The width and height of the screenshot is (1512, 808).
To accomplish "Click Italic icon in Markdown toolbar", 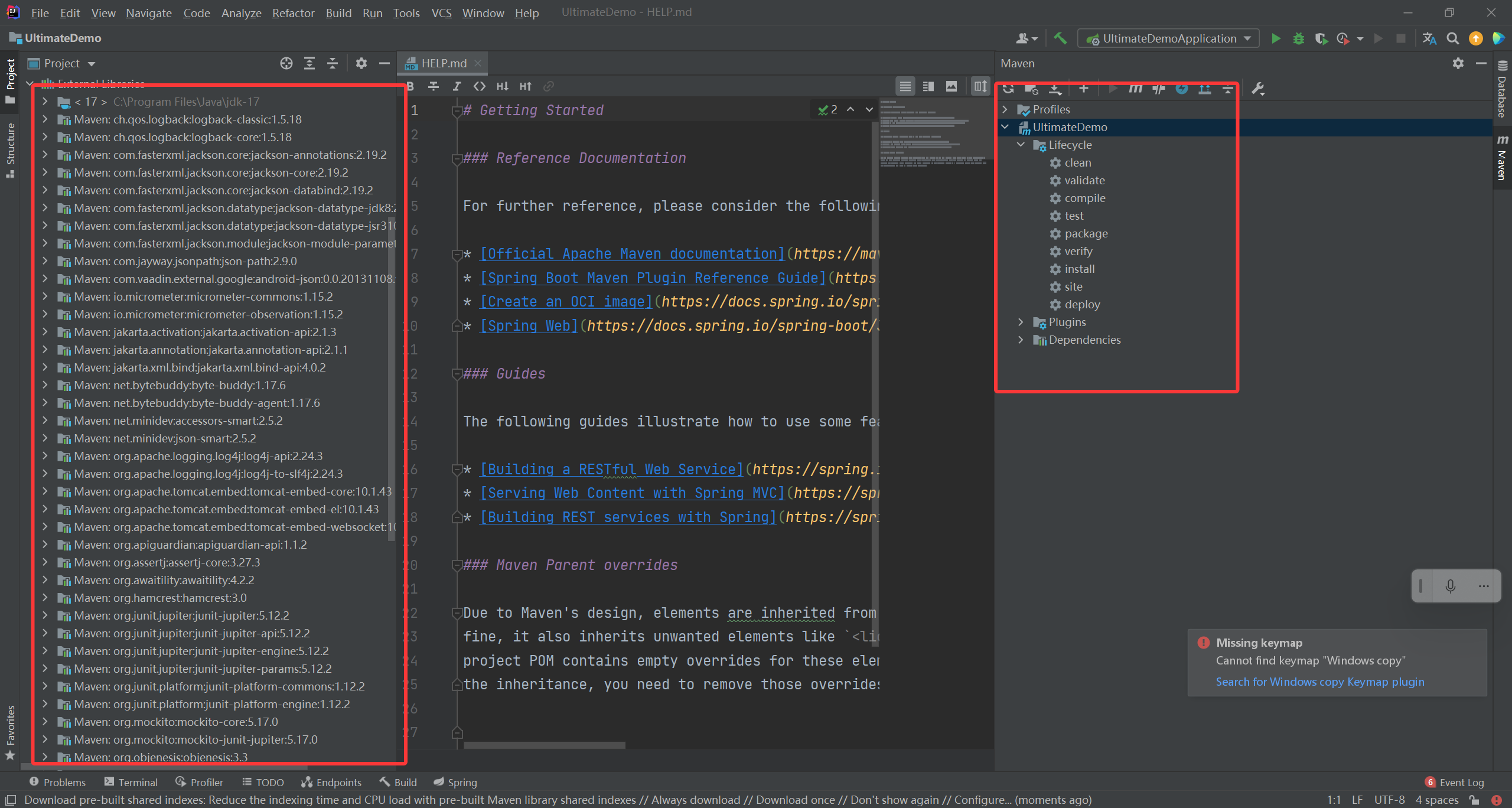I will [457, 86].
